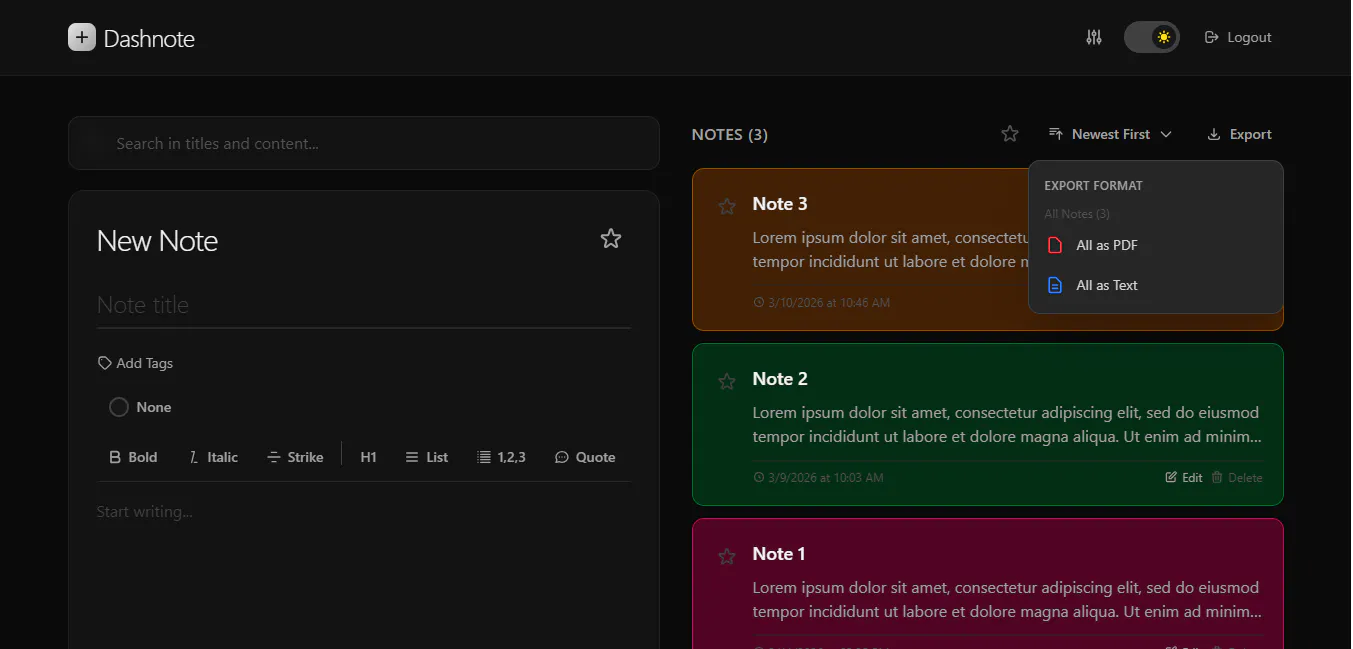The image size is (1353, 649).
Task: Open the Note 2 title
Action: [x=780, y=379]
